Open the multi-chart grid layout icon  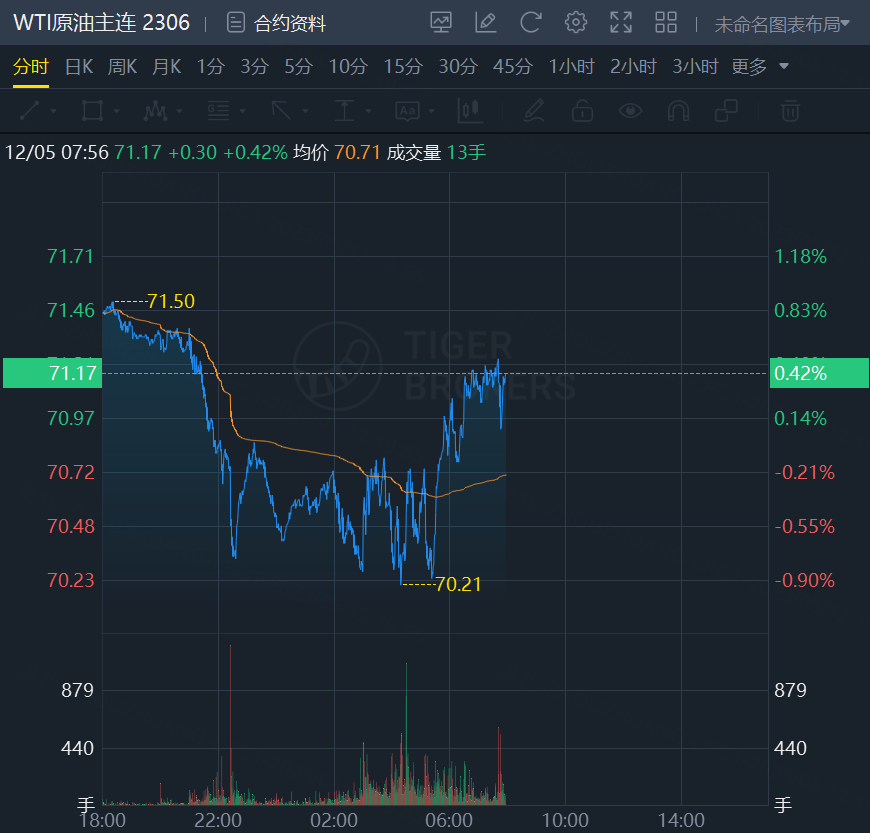[x=666, y=22]
